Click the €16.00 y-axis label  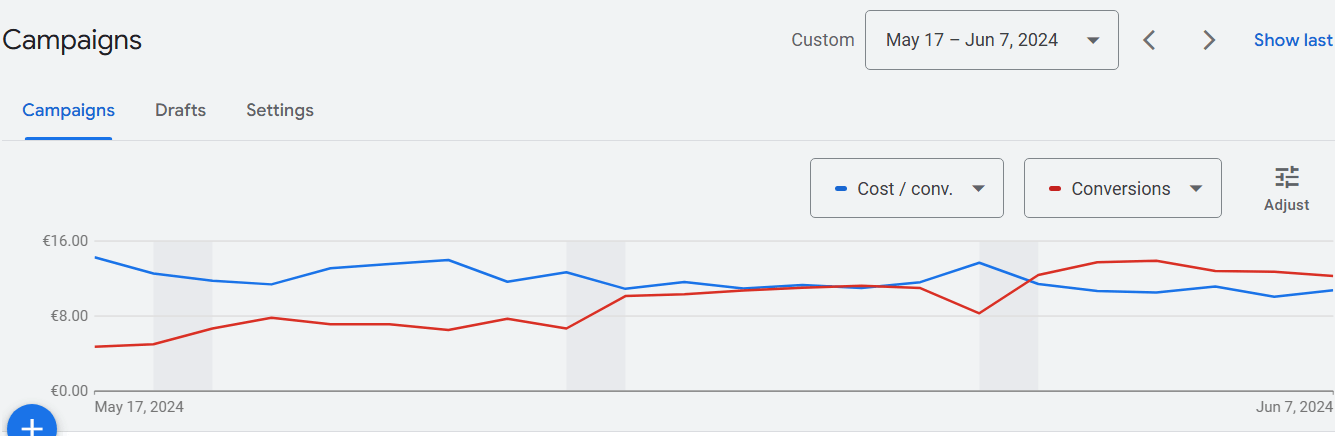[x=66, y=241]
